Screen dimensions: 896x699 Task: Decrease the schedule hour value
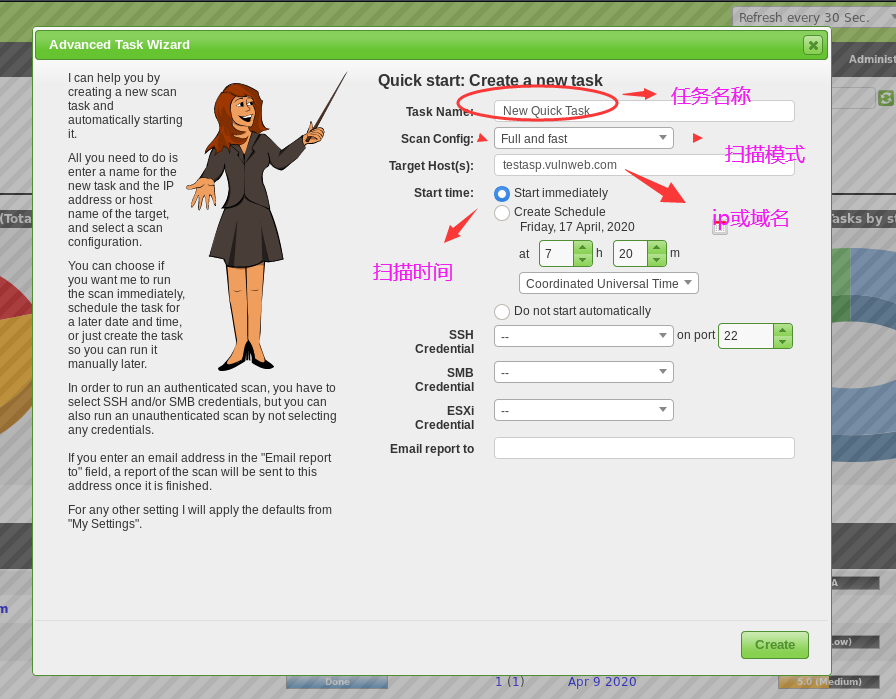click(x=582, y=259)
